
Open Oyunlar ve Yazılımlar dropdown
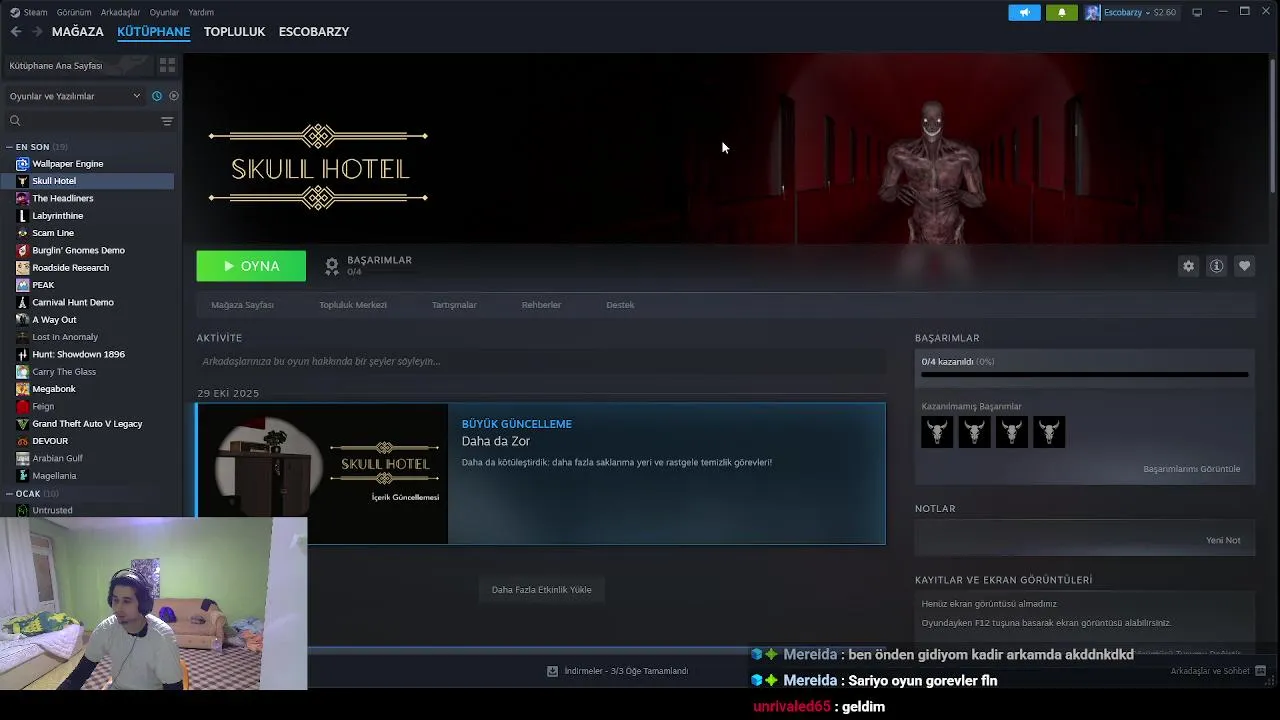[75, 96]
